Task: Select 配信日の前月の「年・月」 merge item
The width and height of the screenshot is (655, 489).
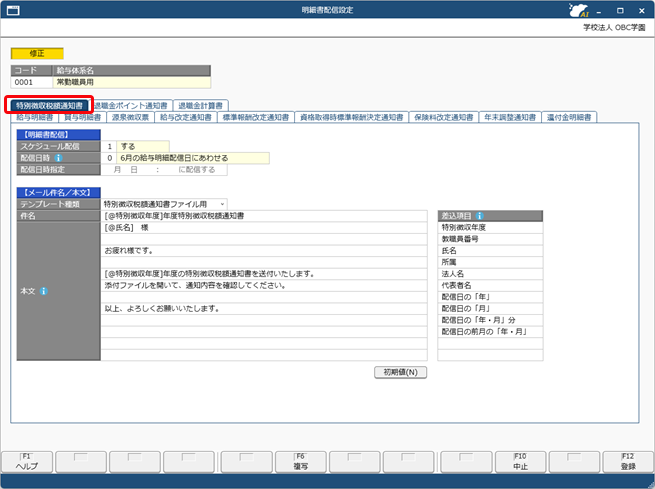Action: pyautogui.click(x=490, y=332)
